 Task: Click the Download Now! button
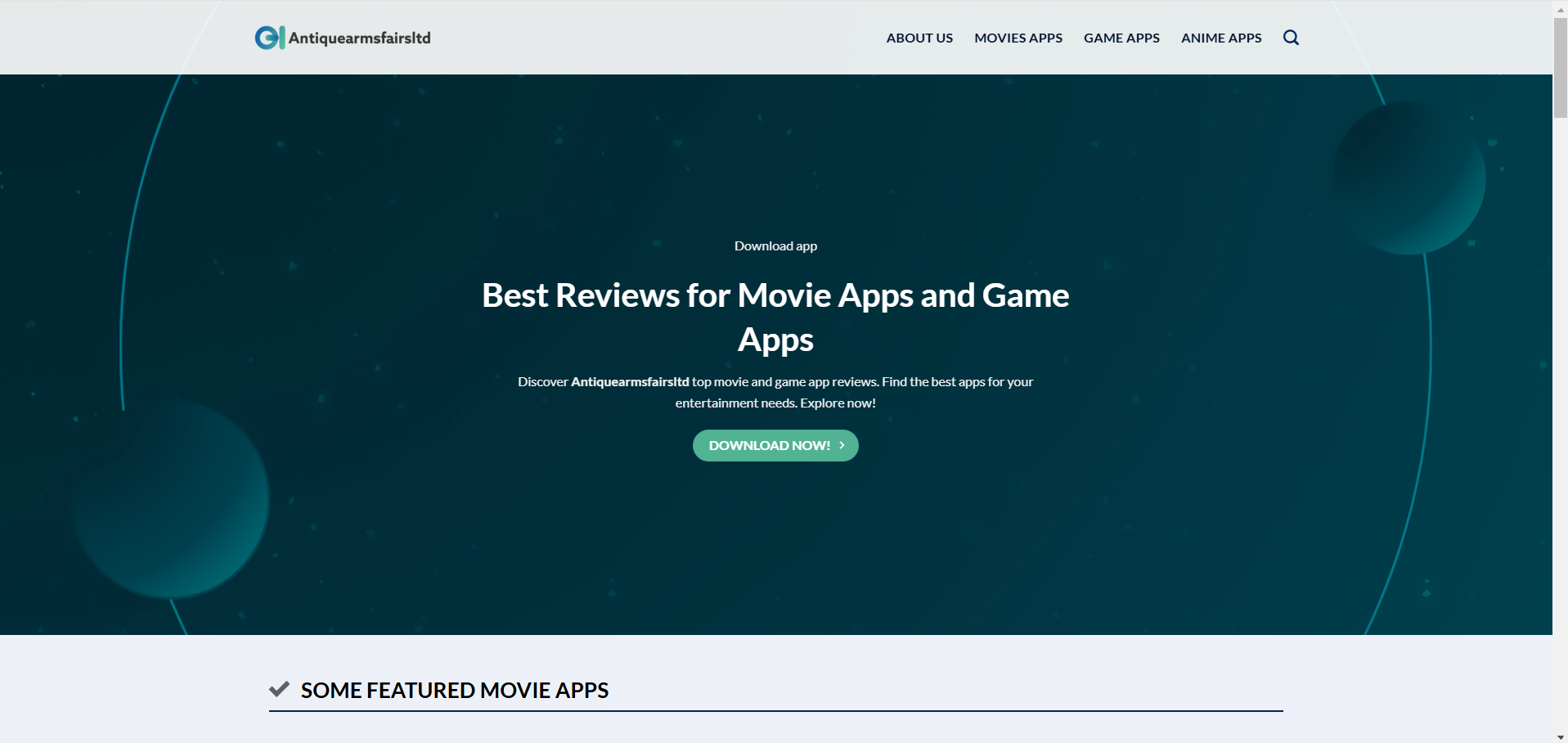[x=775, y=445]
